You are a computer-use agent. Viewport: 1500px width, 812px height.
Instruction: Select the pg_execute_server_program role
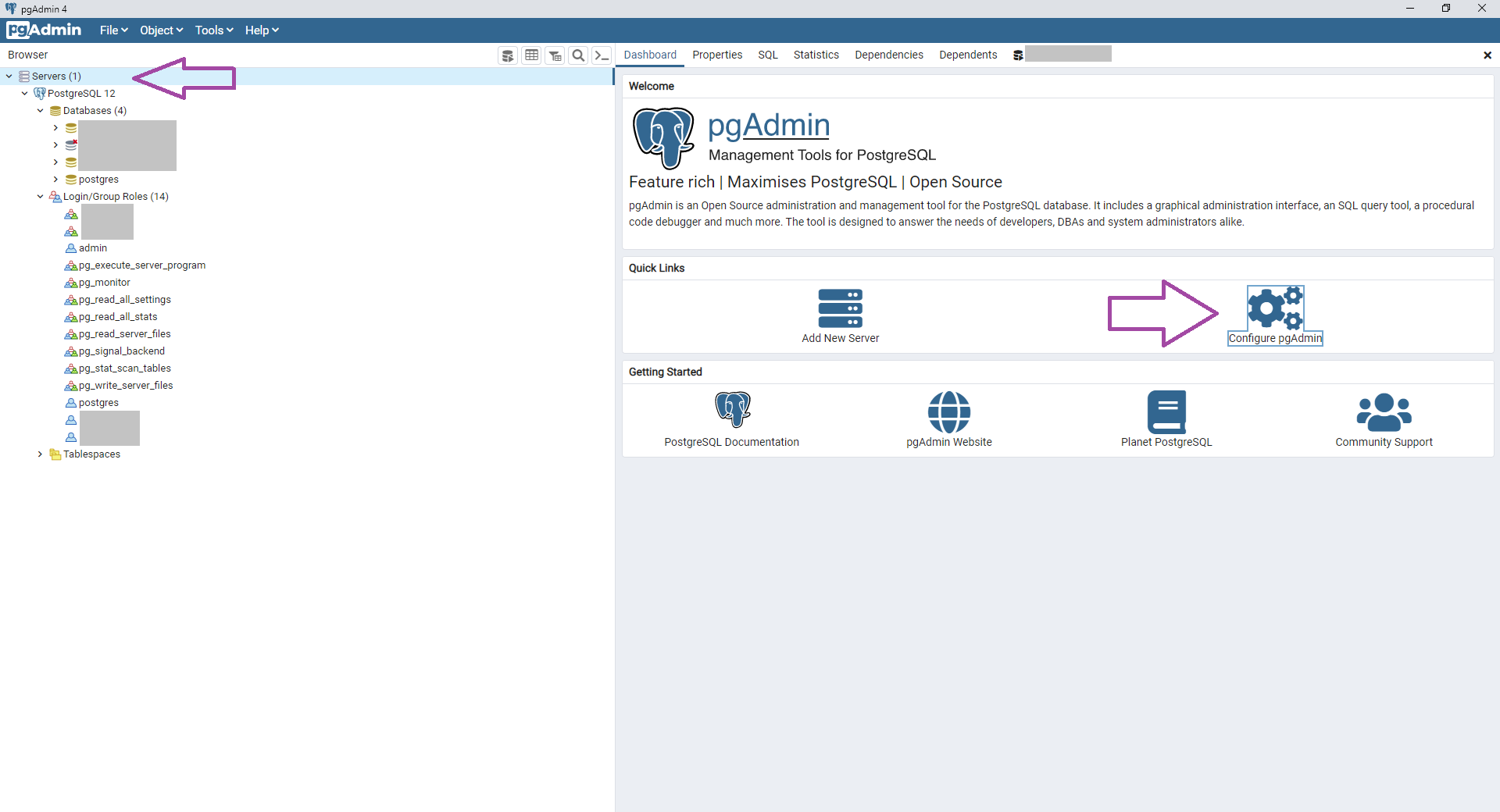(141, 265)
